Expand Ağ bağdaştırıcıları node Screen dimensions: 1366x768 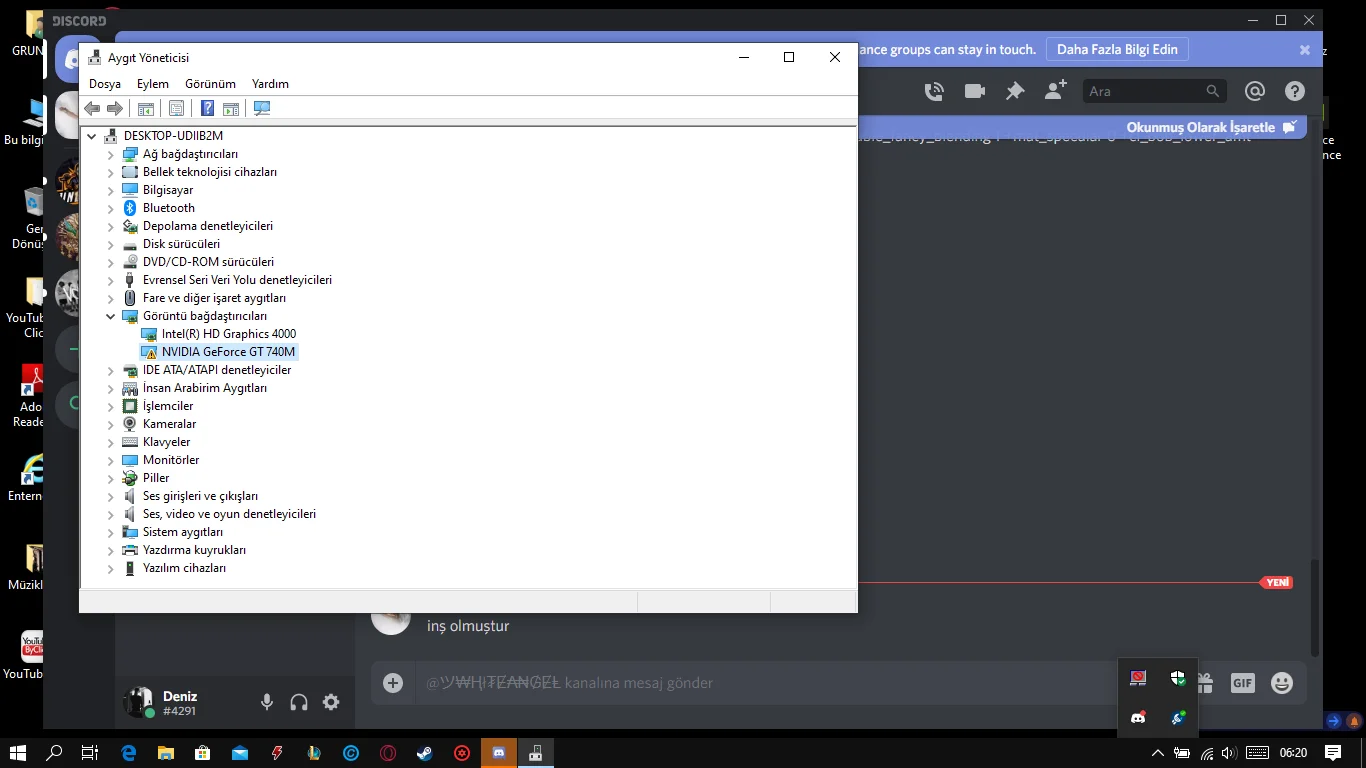coord(111,154)
